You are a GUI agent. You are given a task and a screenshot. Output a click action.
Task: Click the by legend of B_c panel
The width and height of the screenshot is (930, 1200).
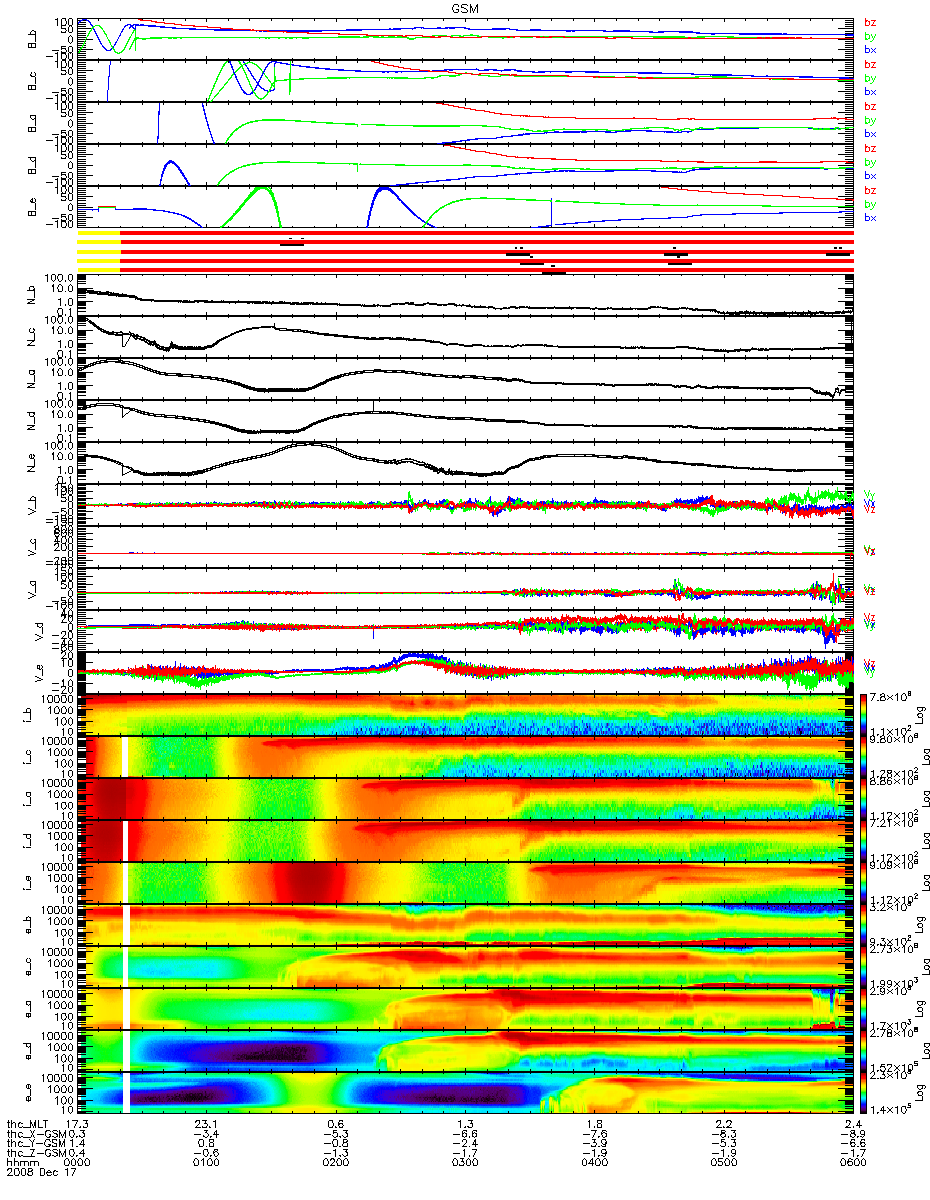(x=869, y=78)
